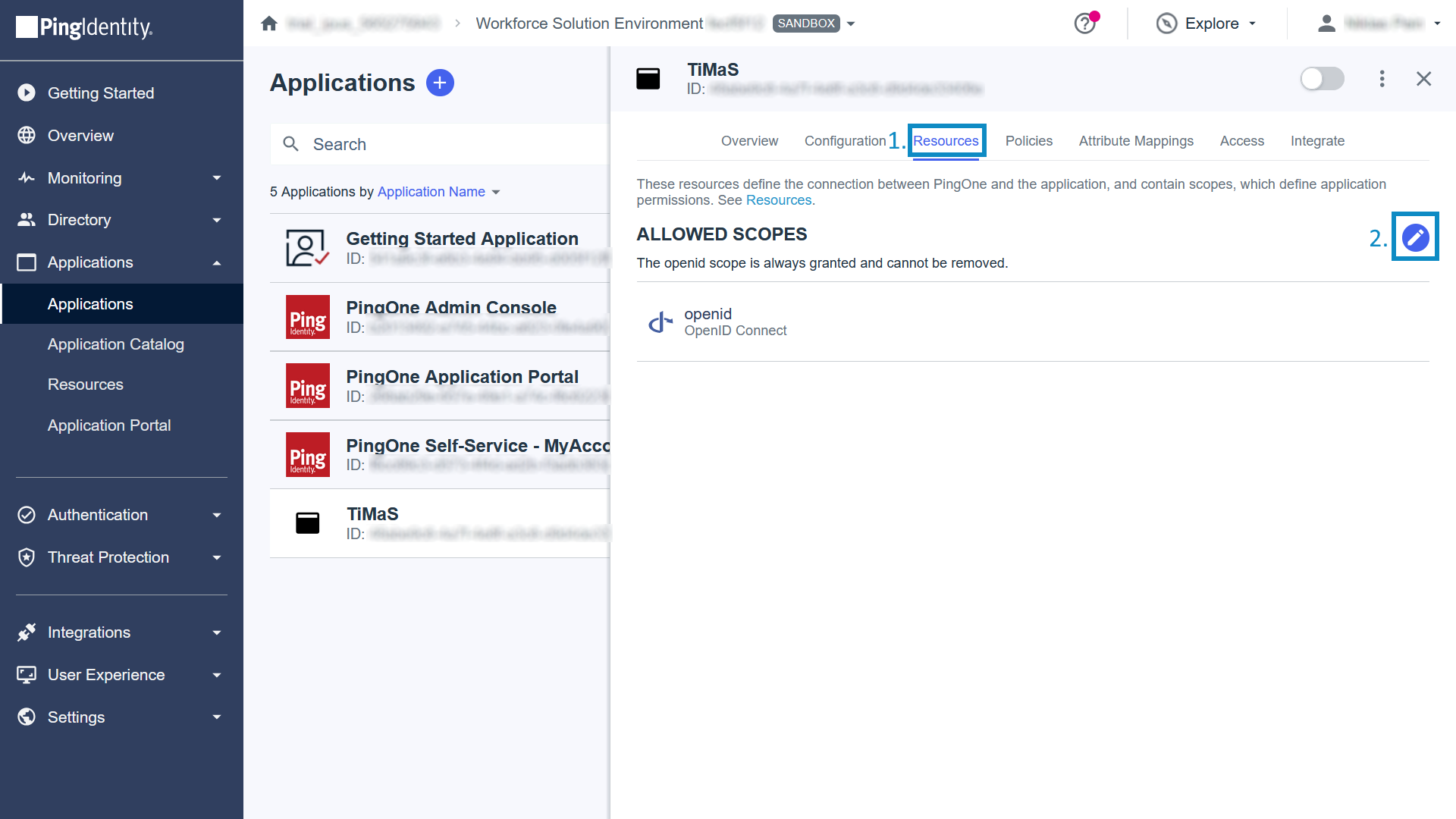Image resolution: width=1456 pixels, height=819 pixels.
Task: Select PingOne Self-Service MyAccount title
Action: click(x=478, y=446)
